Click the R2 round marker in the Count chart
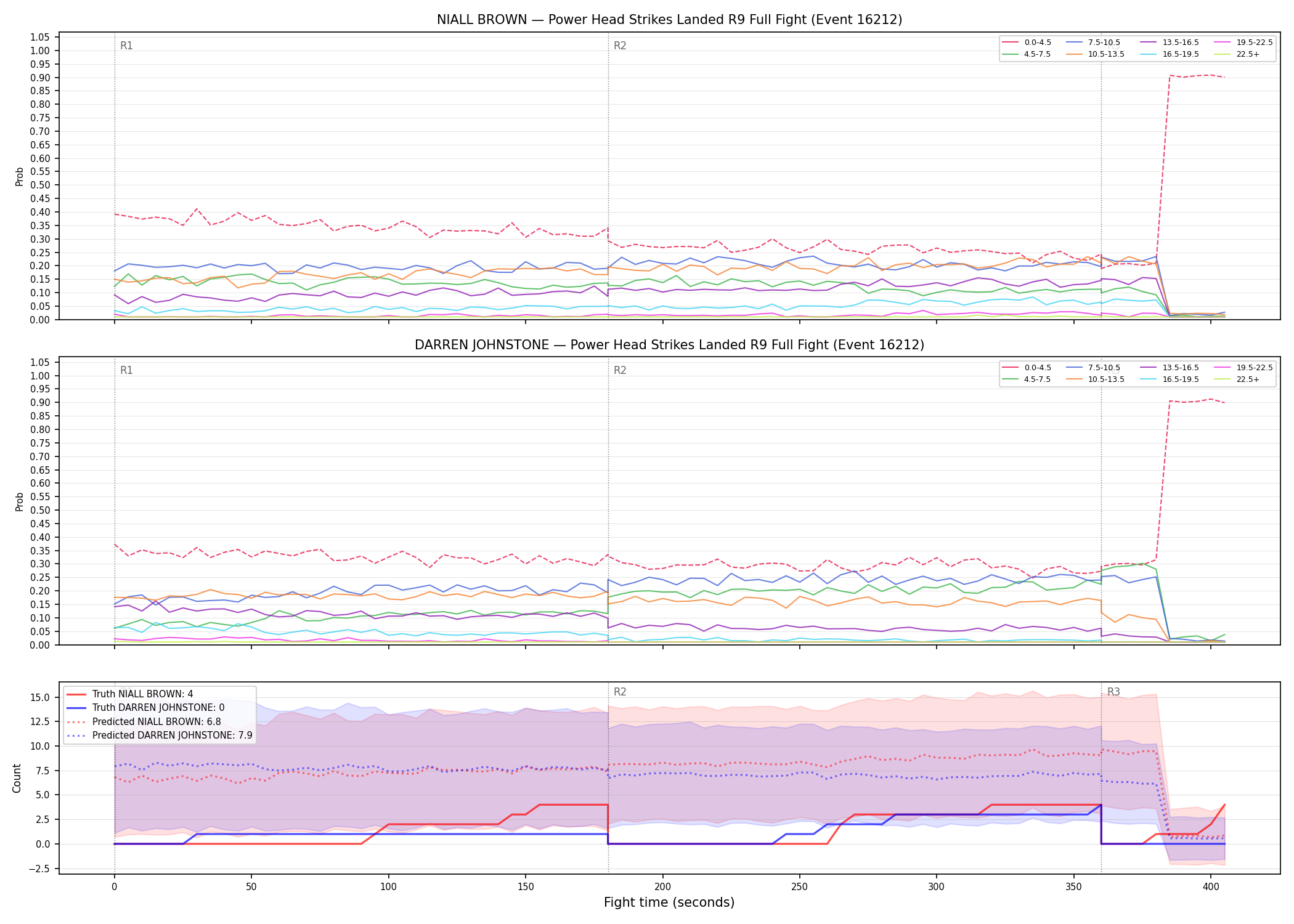Viewport: 1294px width, 924px height. 620,692
